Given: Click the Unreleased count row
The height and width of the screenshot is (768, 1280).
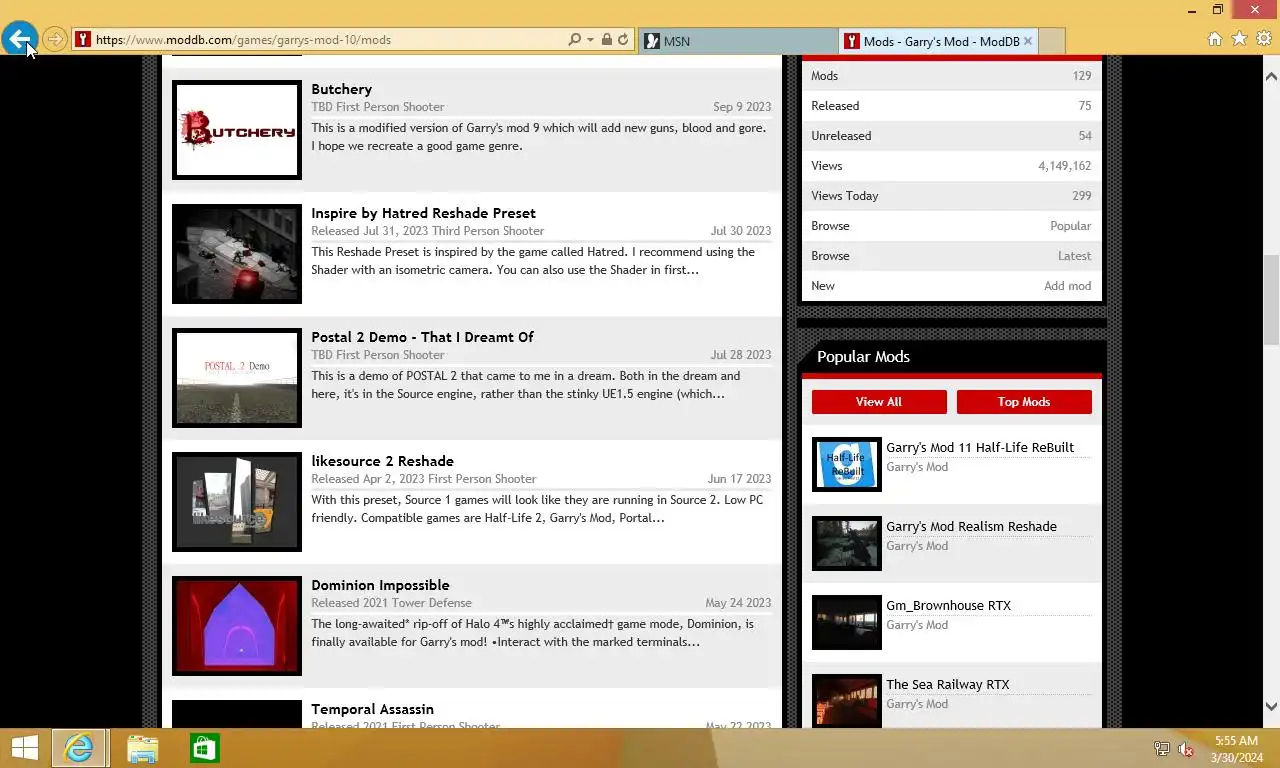Looking at the screenshot, I should pos(951,136).
